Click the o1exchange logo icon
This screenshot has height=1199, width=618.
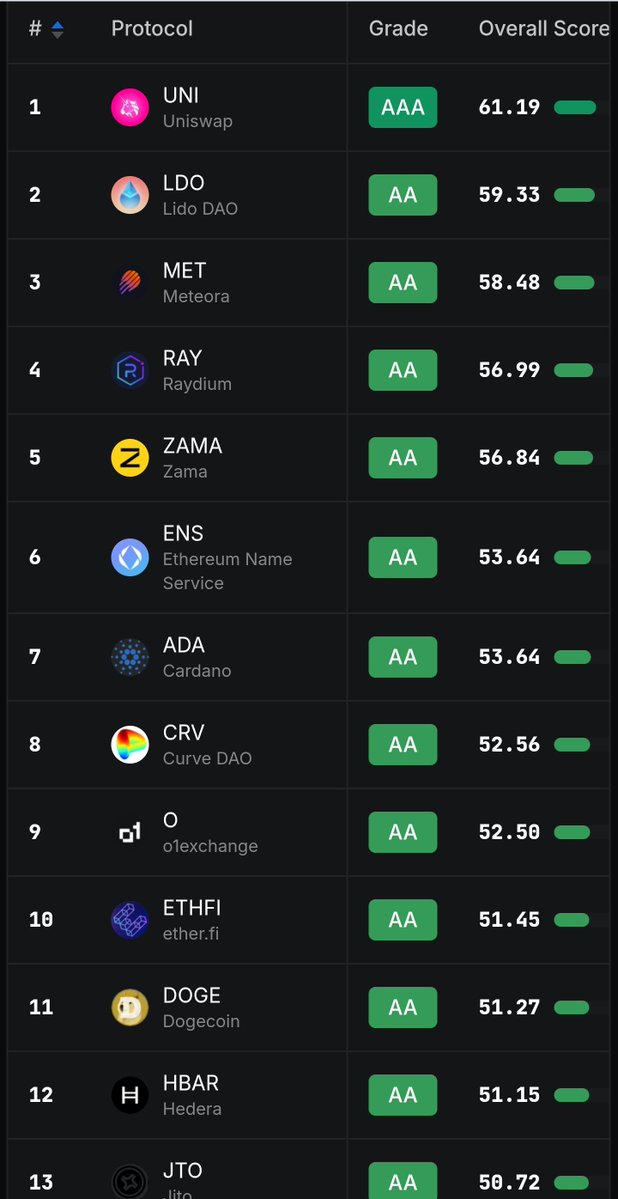coord(130,833)
